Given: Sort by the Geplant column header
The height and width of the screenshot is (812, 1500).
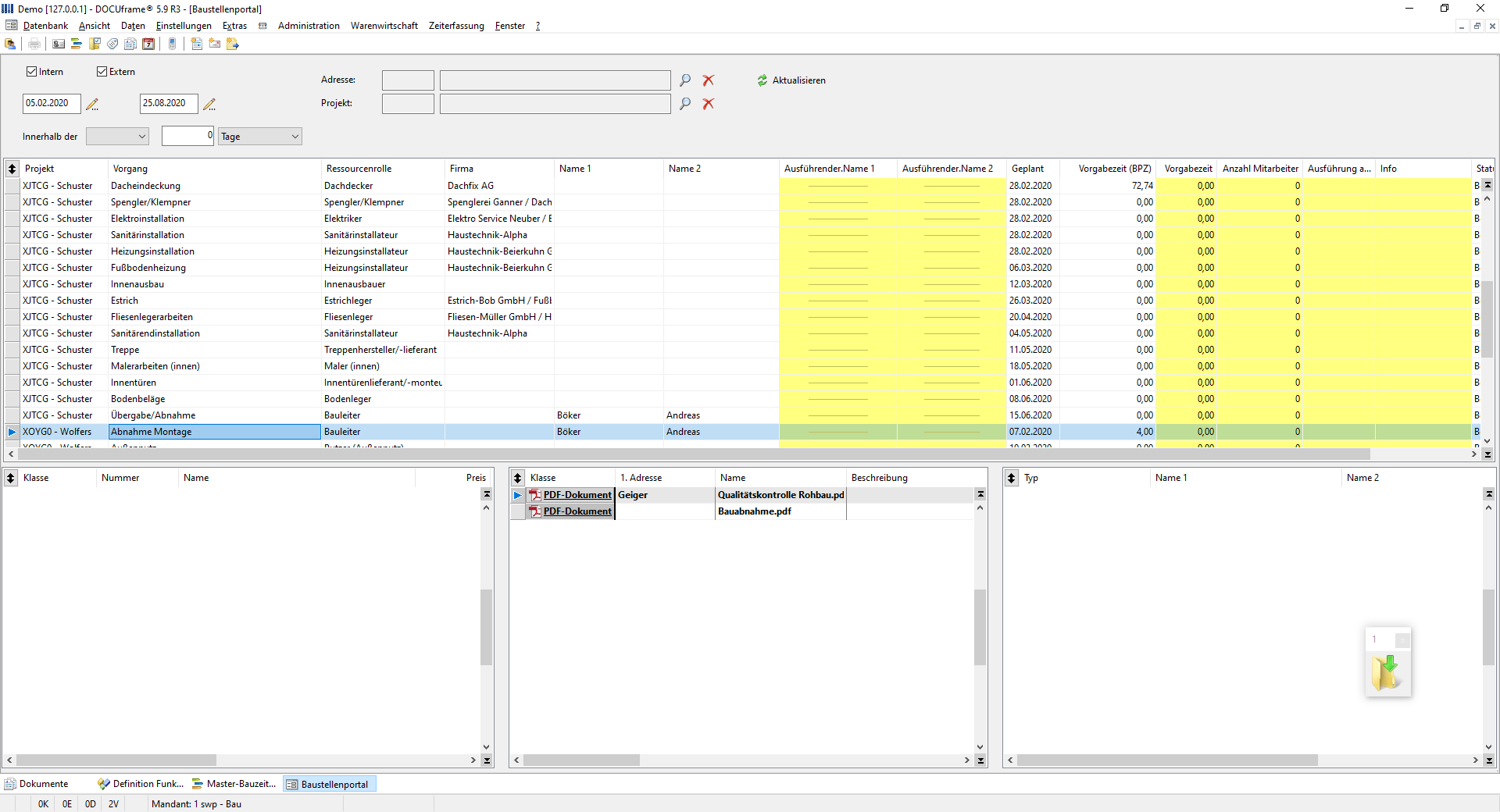Looking at the screenshot, I should tap(1033, 169).
